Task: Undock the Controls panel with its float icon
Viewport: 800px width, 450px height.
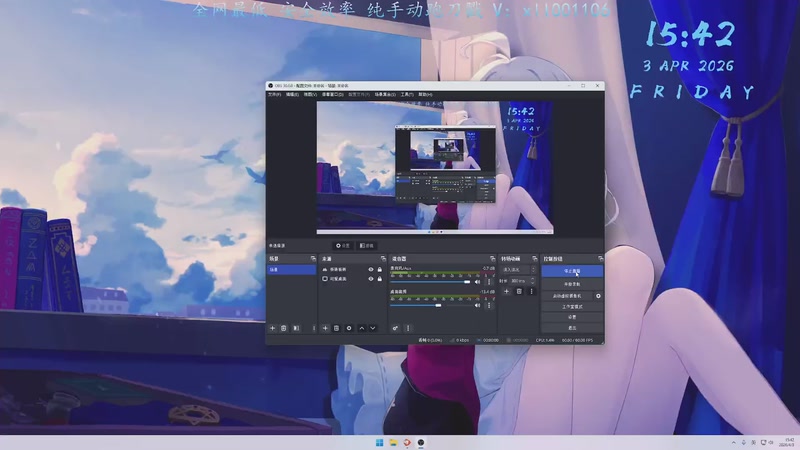Action: (600, 259)
